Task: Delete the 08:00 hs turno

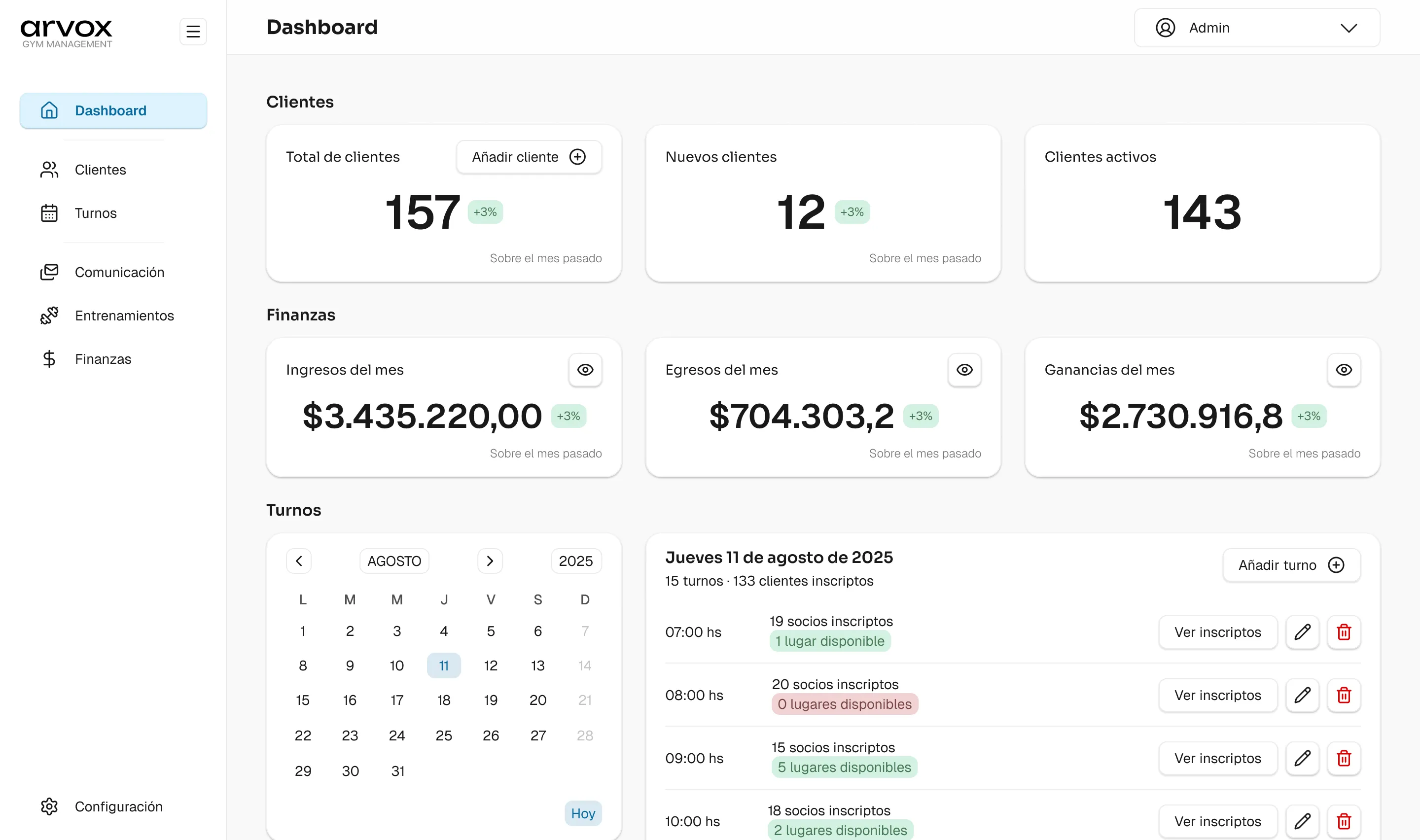Action: 1344,695
